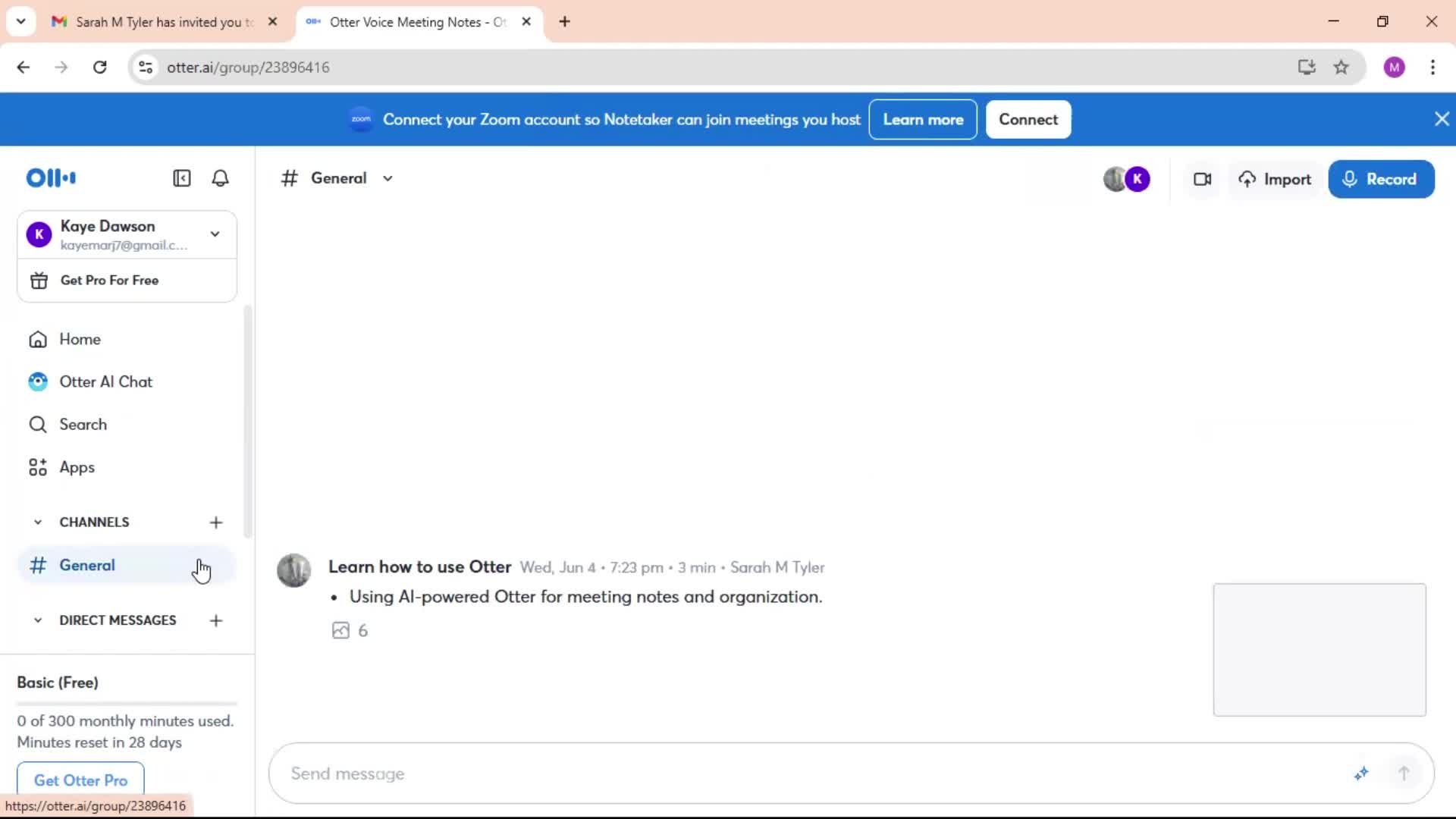The width and height of the screenshot is (1456, 819).
Task: Click the bullet summary about AI-powered Otter
Action: click(585, 598)
